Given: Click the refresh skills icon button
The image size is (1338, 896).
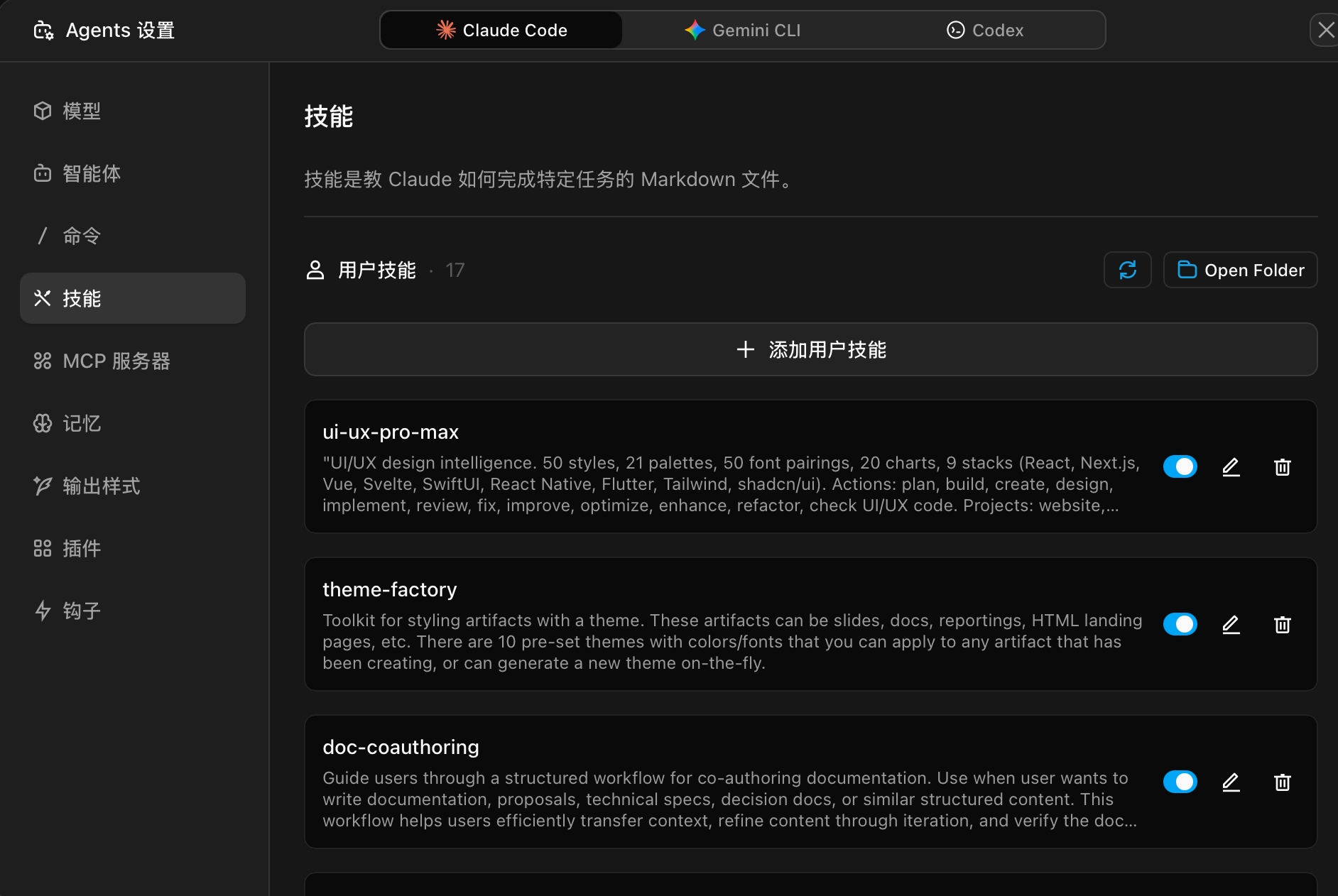Looking at the screenshot, I should [x=1127, y=270].
